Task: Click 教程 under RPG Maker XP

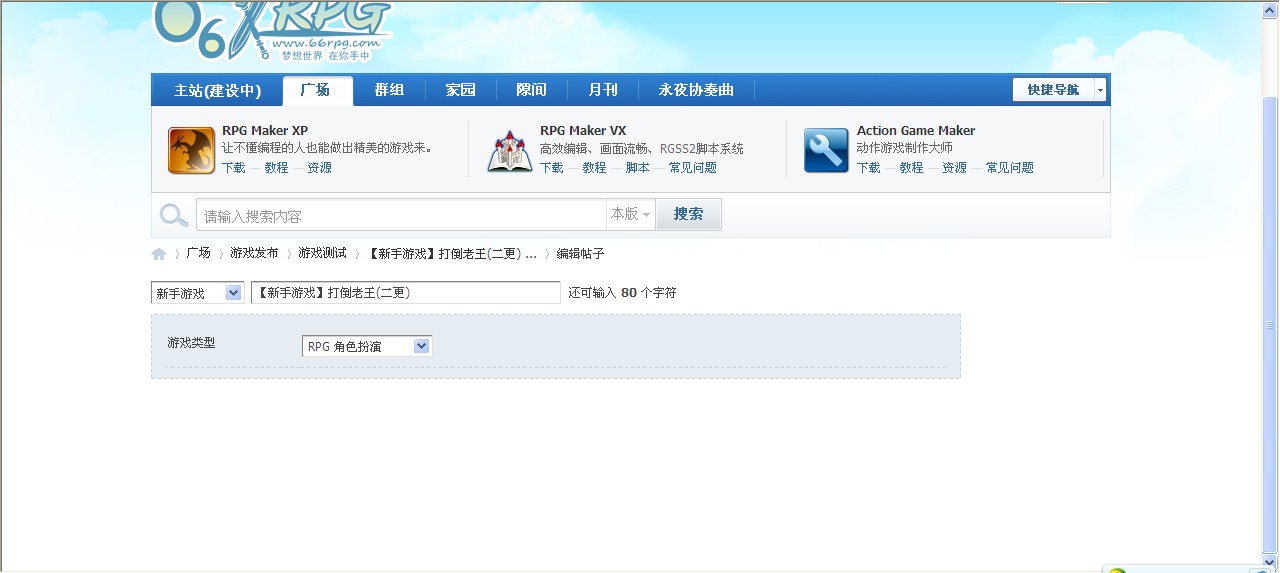Action: tap(276, 168)
